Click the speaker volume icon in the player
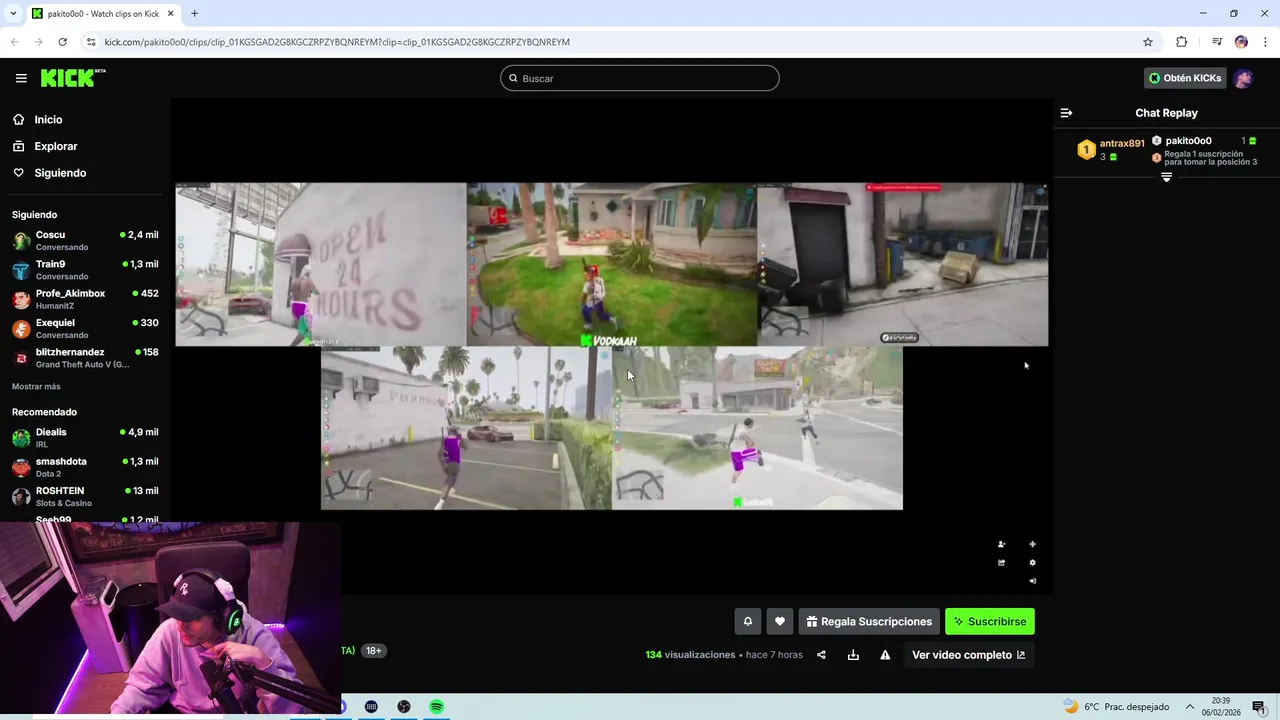The image size is (1280, 720). (x=1032, y=580)
